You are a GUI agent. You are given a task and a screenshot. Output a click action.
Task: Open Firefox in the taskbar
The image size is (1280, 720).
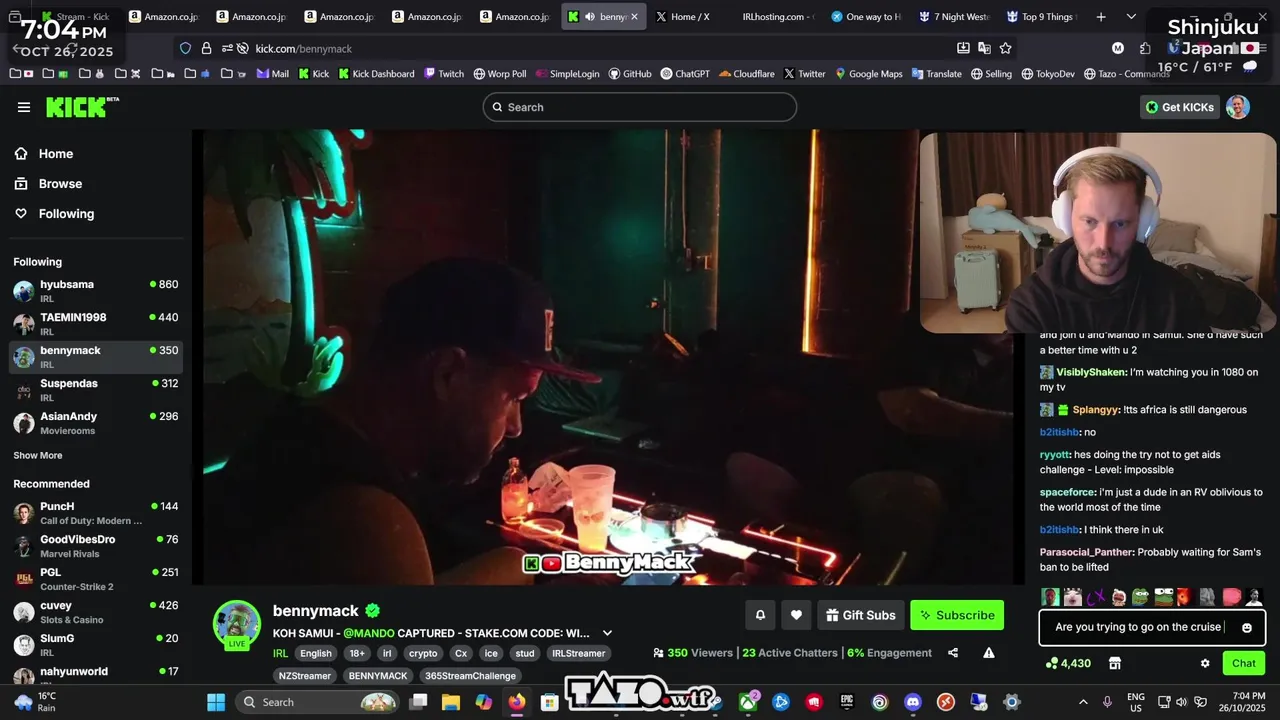tap(516, 702)
